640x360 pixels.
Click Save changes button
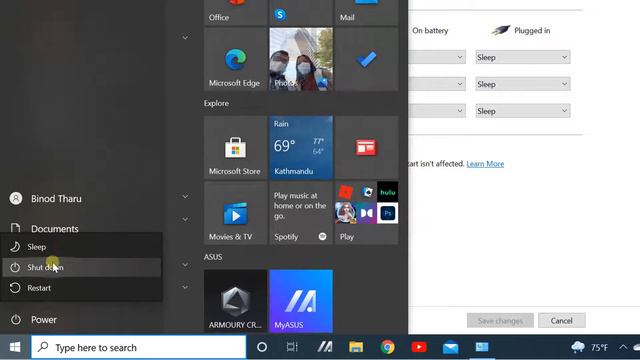pyautogui.click(x=500, y=321)
